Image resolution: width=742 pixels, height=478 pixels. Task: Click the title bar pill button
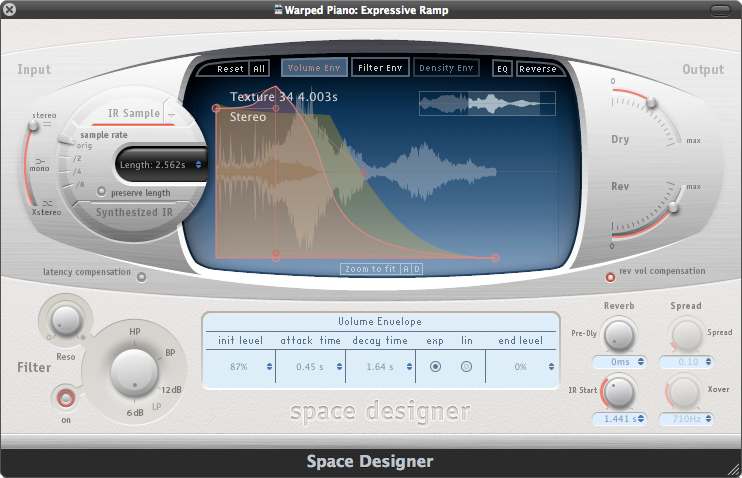click(x=720, y=10)
